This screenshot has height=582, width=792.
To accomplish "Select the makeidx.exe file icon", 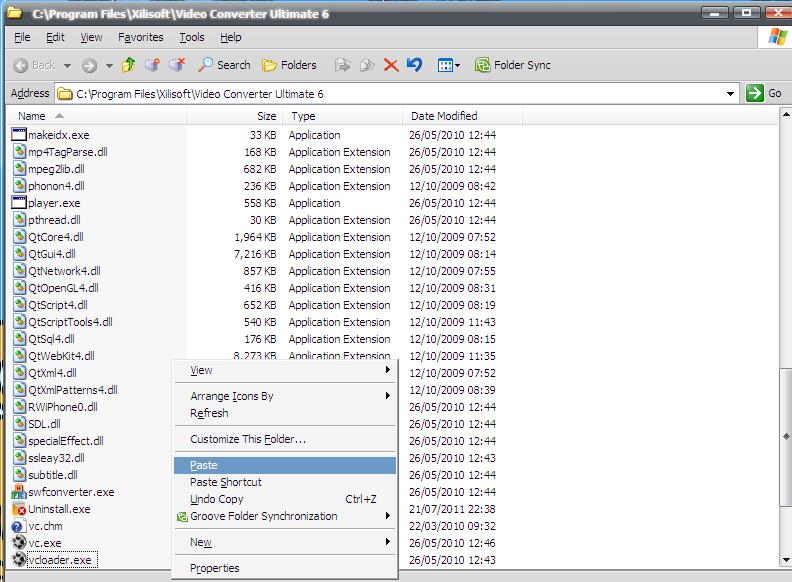I will point(19,134).
